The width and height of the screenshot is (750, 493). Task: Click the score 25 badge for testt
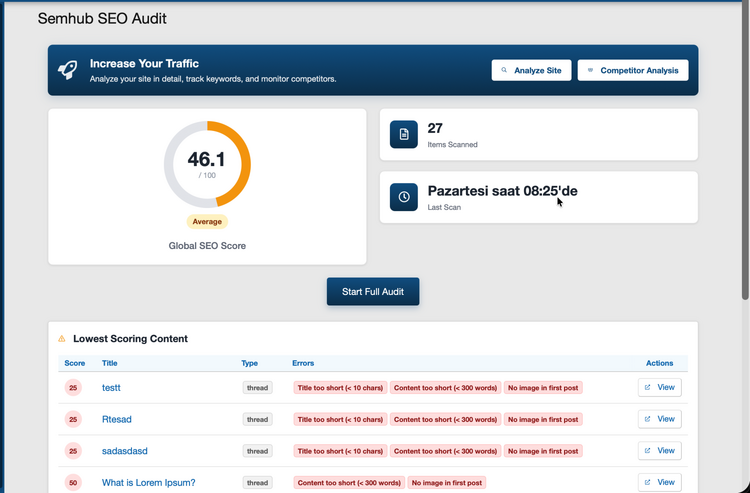pos(73,387)
